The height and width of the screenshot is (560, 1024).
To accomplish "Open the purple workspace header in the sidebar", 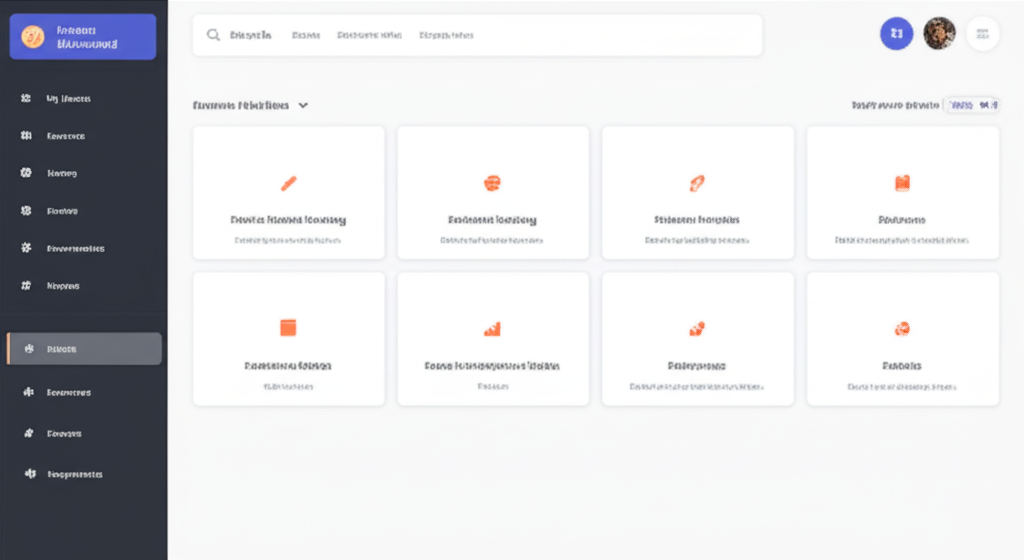I will [x=82, y=37].
